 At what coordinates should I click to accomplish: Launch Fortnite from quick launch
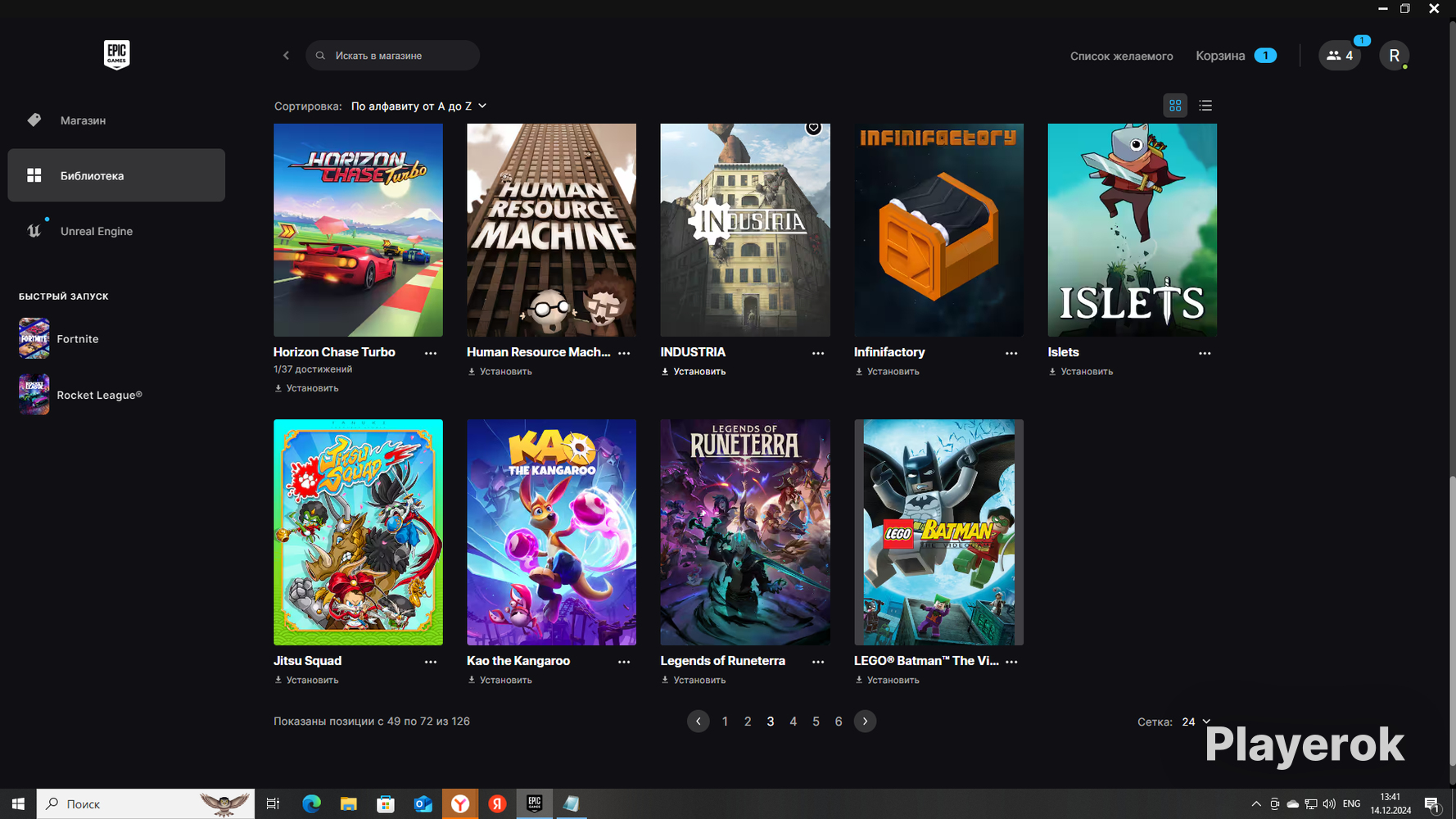pos(59,338)
